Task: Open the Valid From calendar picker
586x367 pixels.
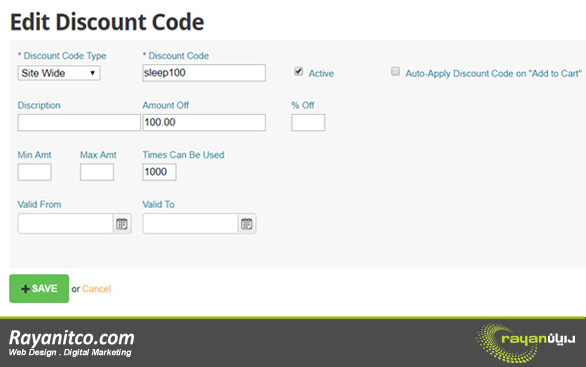Action: tap(122, 224)
